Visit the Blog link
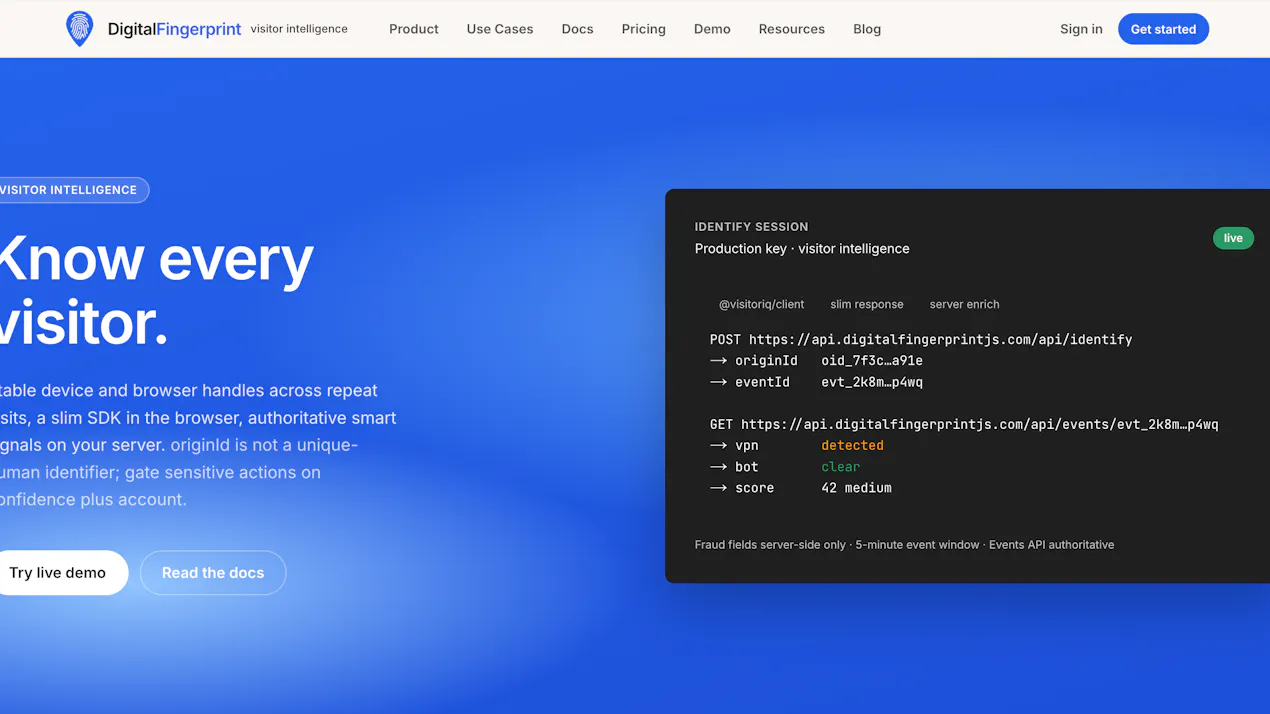1270x714 pixels. click(867, 29)
